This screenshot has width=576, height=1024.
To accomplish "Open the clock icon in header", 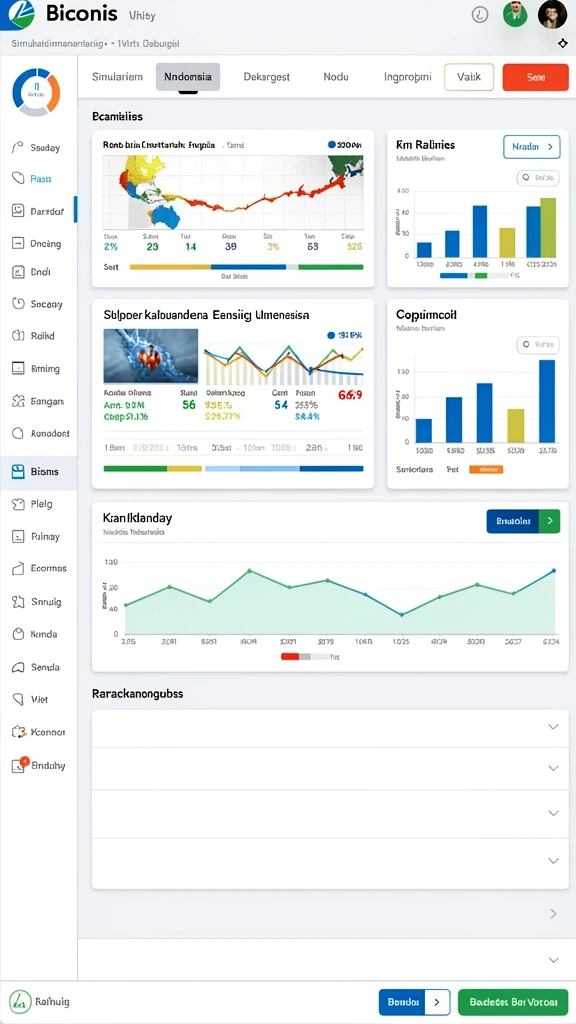I will coord(480,14).
